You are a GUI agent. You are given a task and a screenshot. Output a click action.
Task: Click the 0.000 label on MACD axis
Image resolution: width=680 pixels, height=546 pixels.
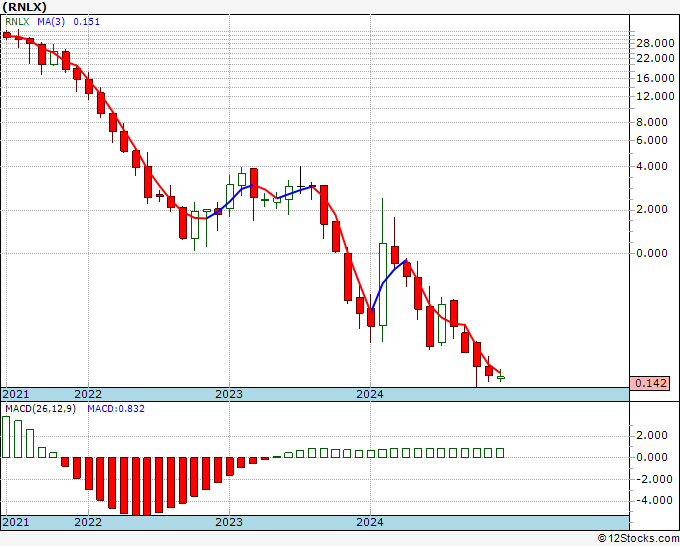coord(652,457)
